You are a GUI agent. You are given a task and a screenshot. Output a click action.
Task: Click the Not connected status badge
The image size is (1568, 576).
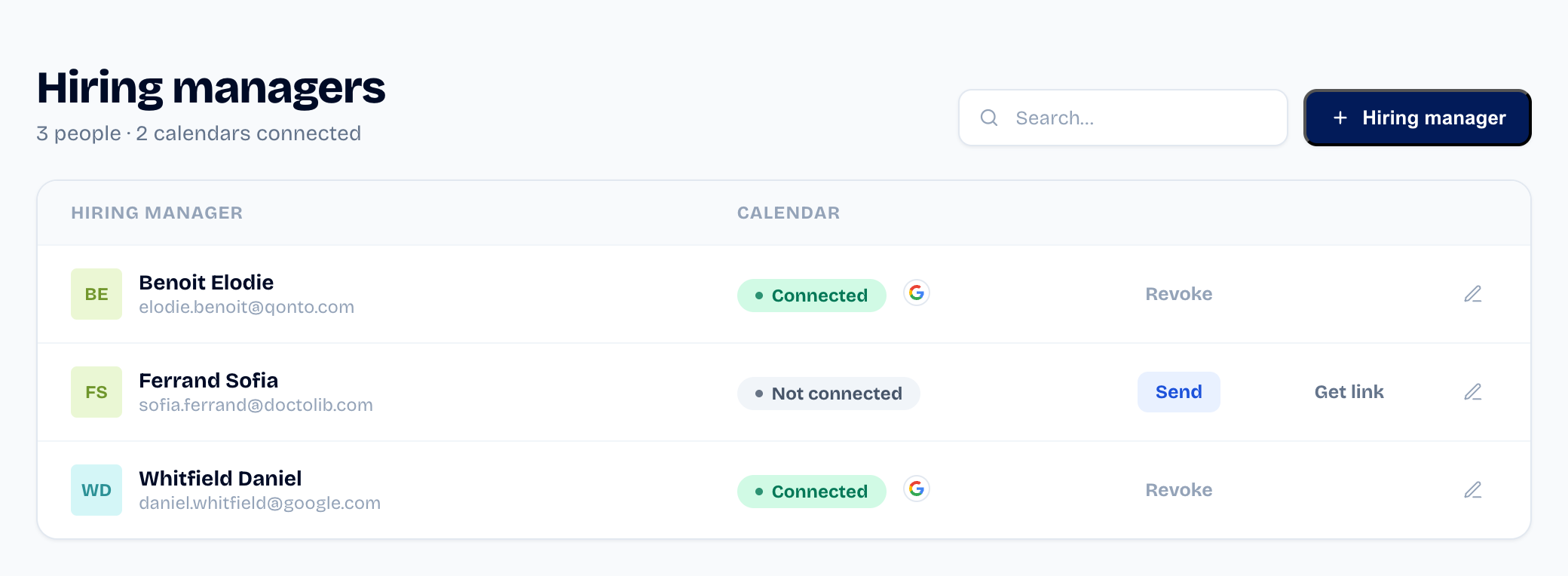828,394
